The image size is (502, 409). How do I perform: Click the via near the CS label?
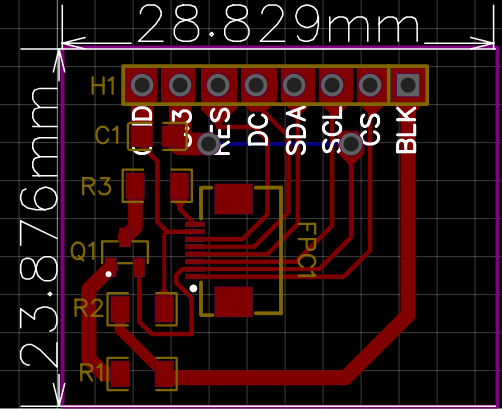[351, 144]
